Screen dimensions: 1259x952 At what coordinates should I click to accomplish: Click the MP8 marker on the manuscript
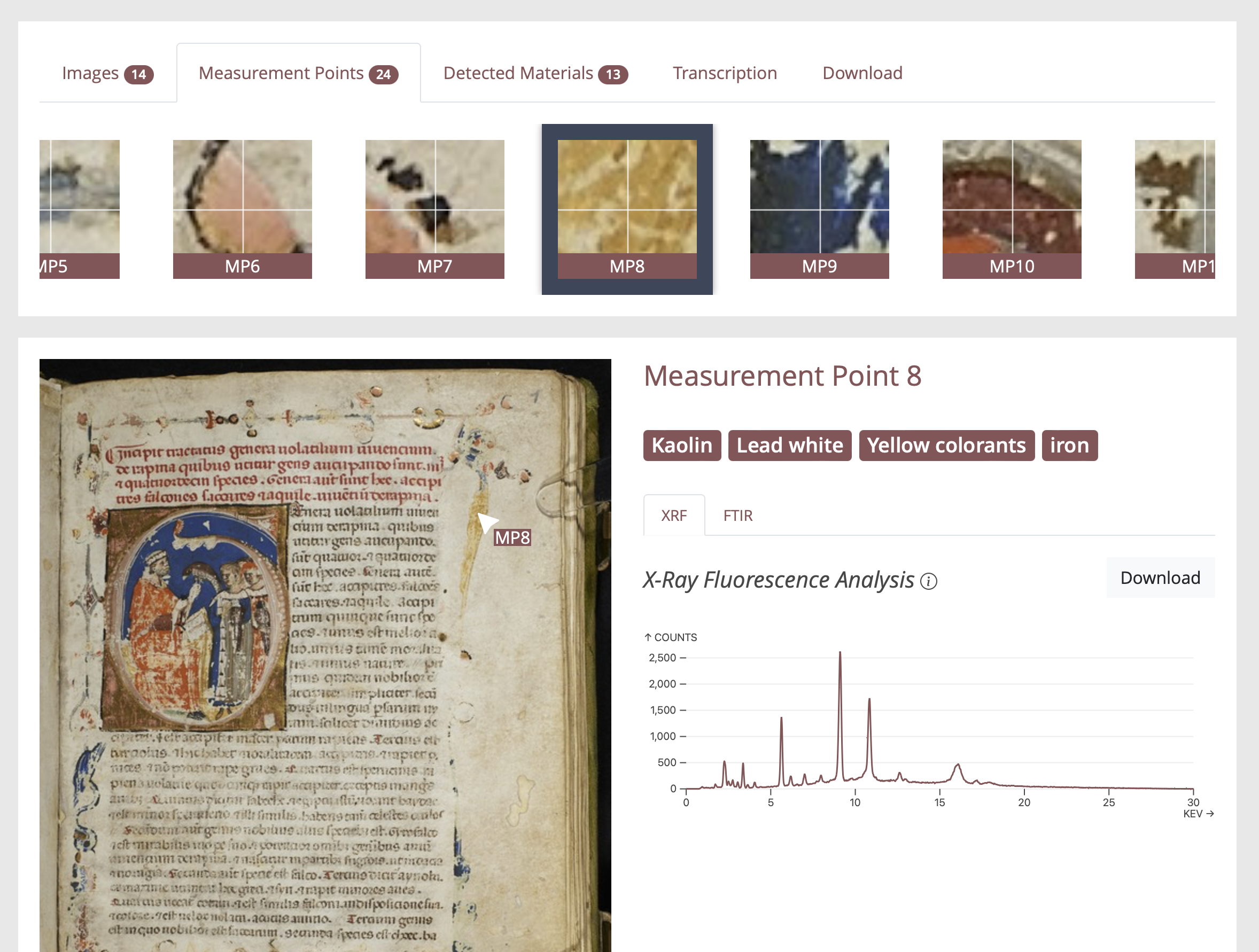point(512,537)
